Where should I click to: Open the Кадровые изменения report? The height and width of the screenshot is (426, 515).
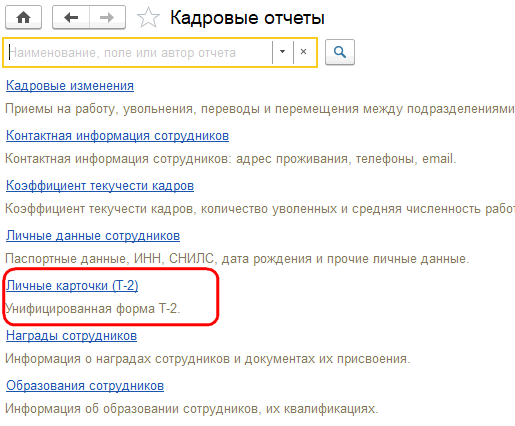coord(70,86)
